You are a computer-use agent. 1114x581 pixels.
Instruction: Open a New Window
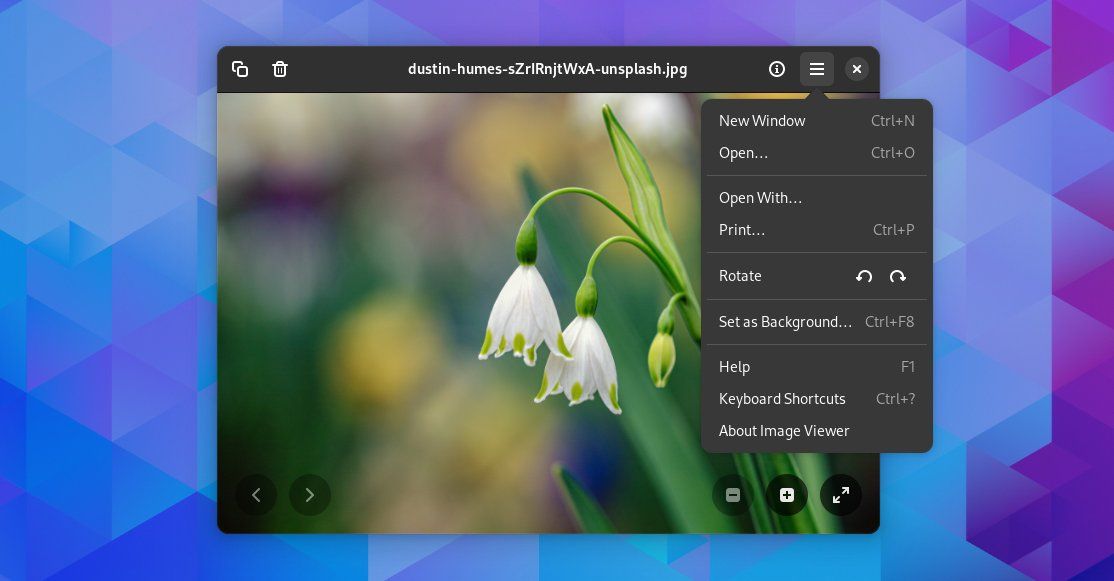pyautogui.click(x=762, y=121)
